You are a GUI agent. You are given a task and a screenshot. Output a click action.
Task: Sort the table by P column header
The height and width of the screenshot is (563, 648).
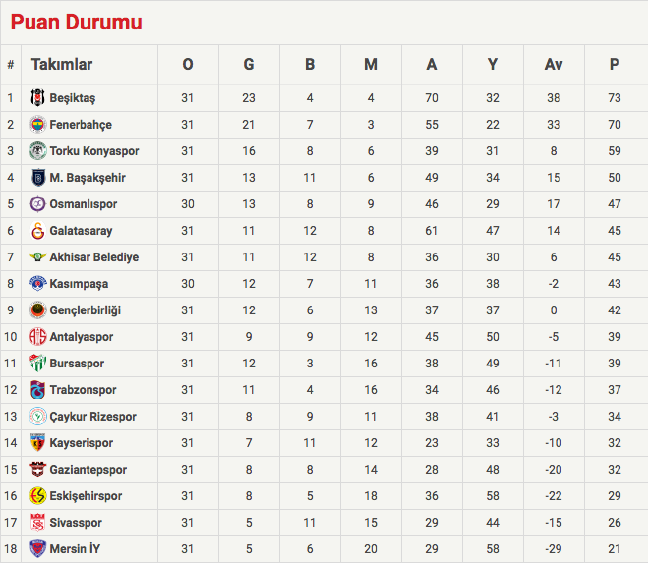pos(614,65)
